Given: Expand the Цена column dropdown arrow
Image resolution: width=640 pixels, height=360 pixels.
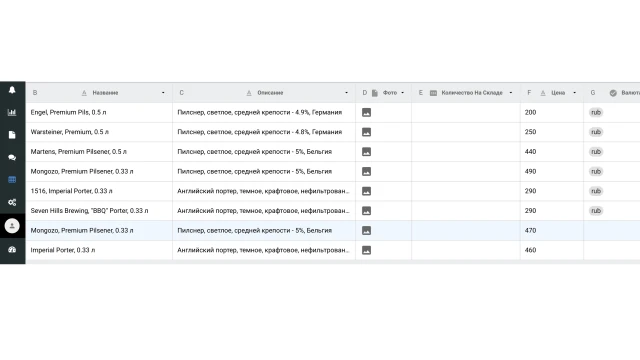Looking at the screenshot, I should [x=574, y=93].
